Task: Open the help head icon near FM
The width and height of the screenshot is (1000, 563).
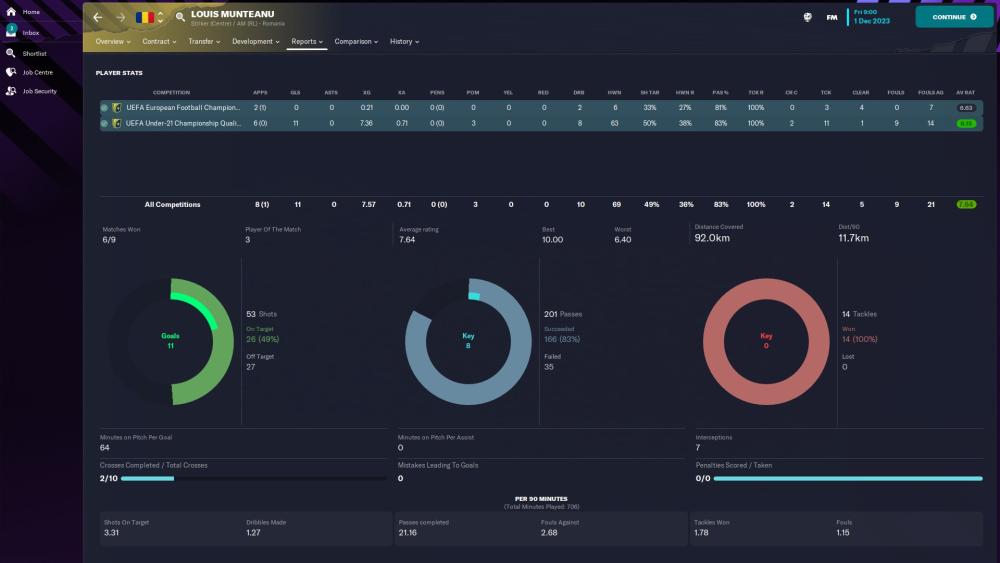Action: click(807, 17)
